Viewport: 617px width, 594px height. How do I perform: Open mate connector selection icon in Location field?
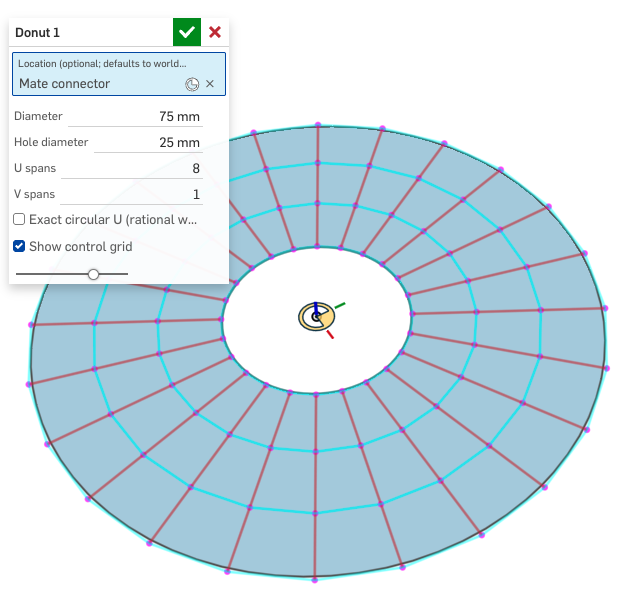coord(192,84)
